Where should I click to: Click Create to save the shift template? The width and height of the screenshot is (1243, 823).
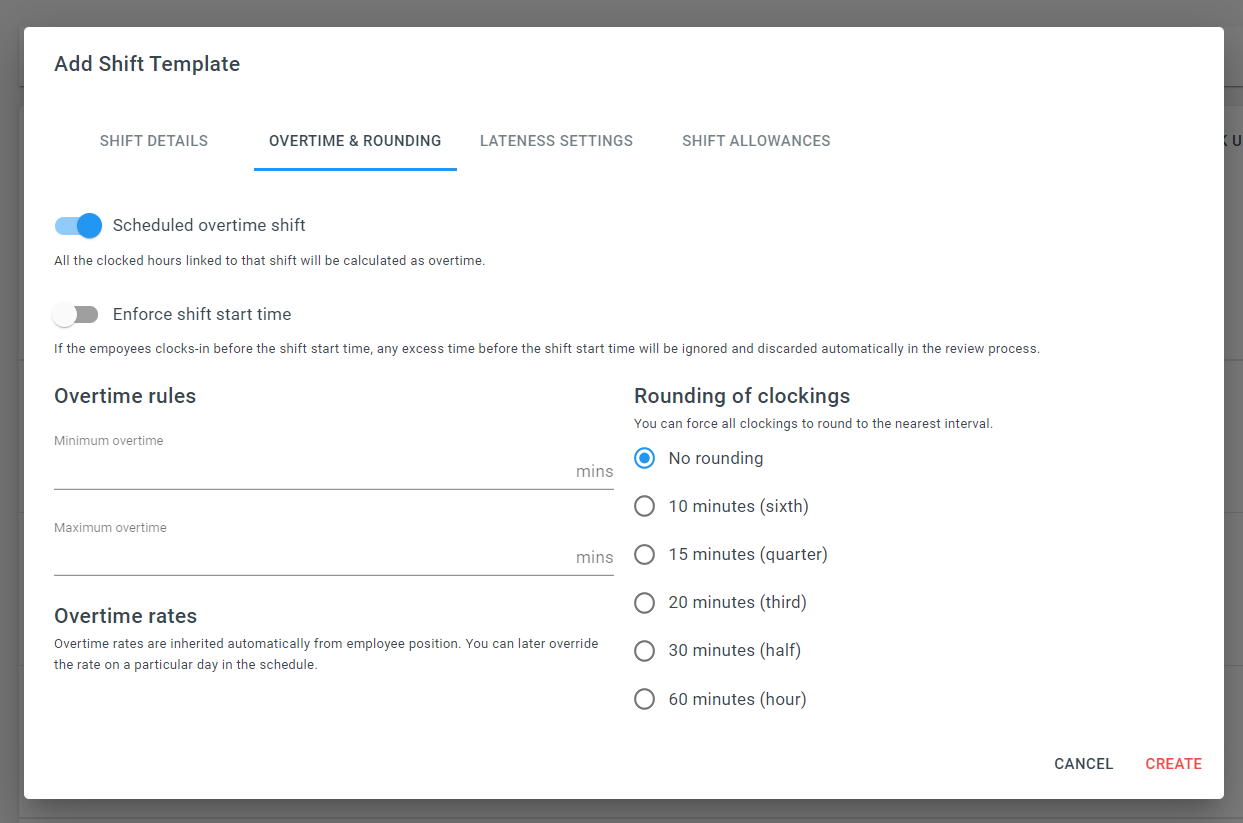(x=1174, y=764)
